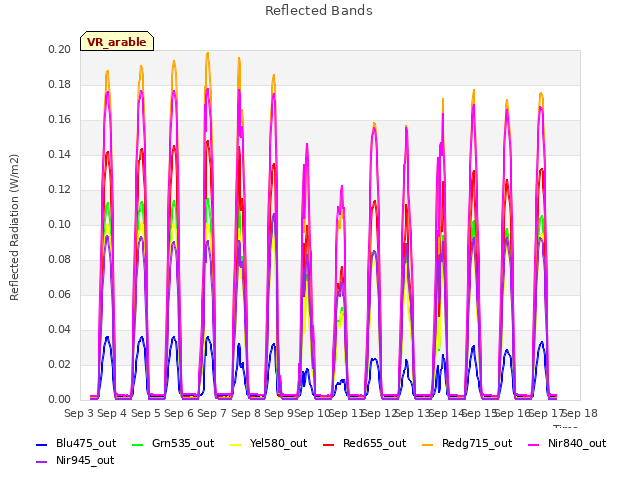
Task: Click the Reflected Bands chart title
Action: [x=319, y=11]
